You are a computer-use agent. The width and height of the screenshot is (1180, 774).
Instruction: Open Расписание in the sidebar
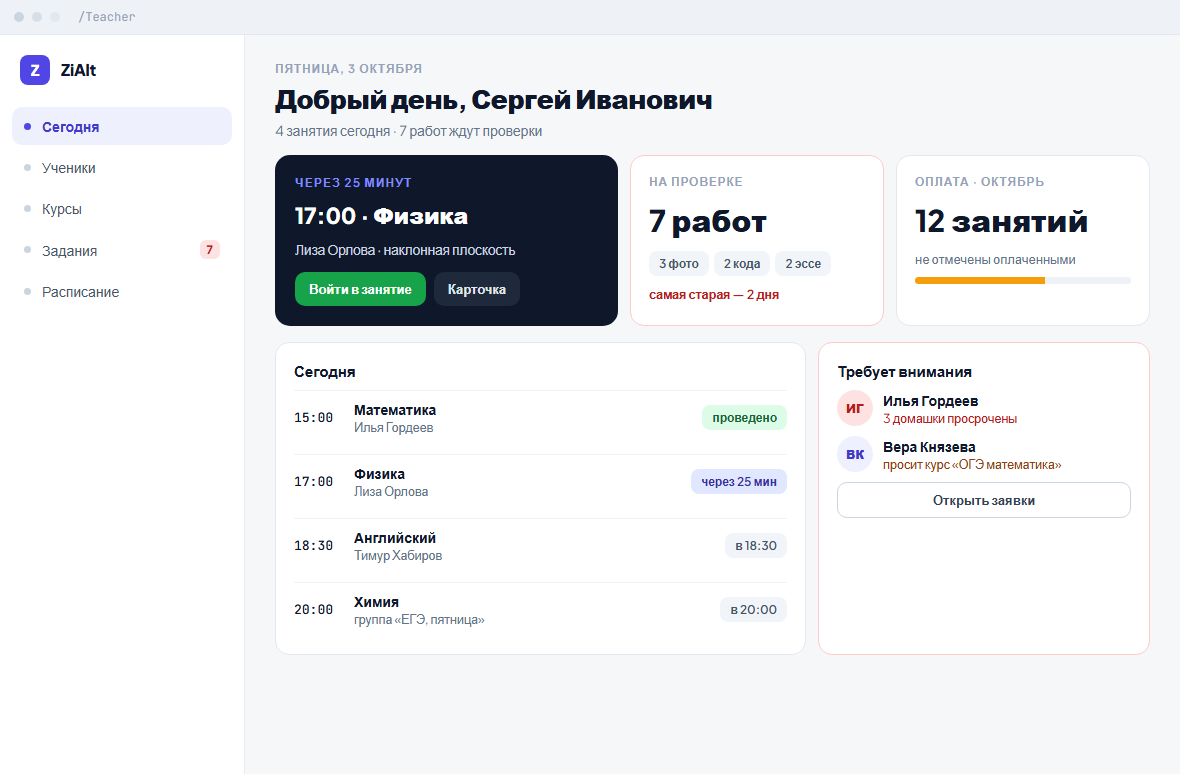122,292
